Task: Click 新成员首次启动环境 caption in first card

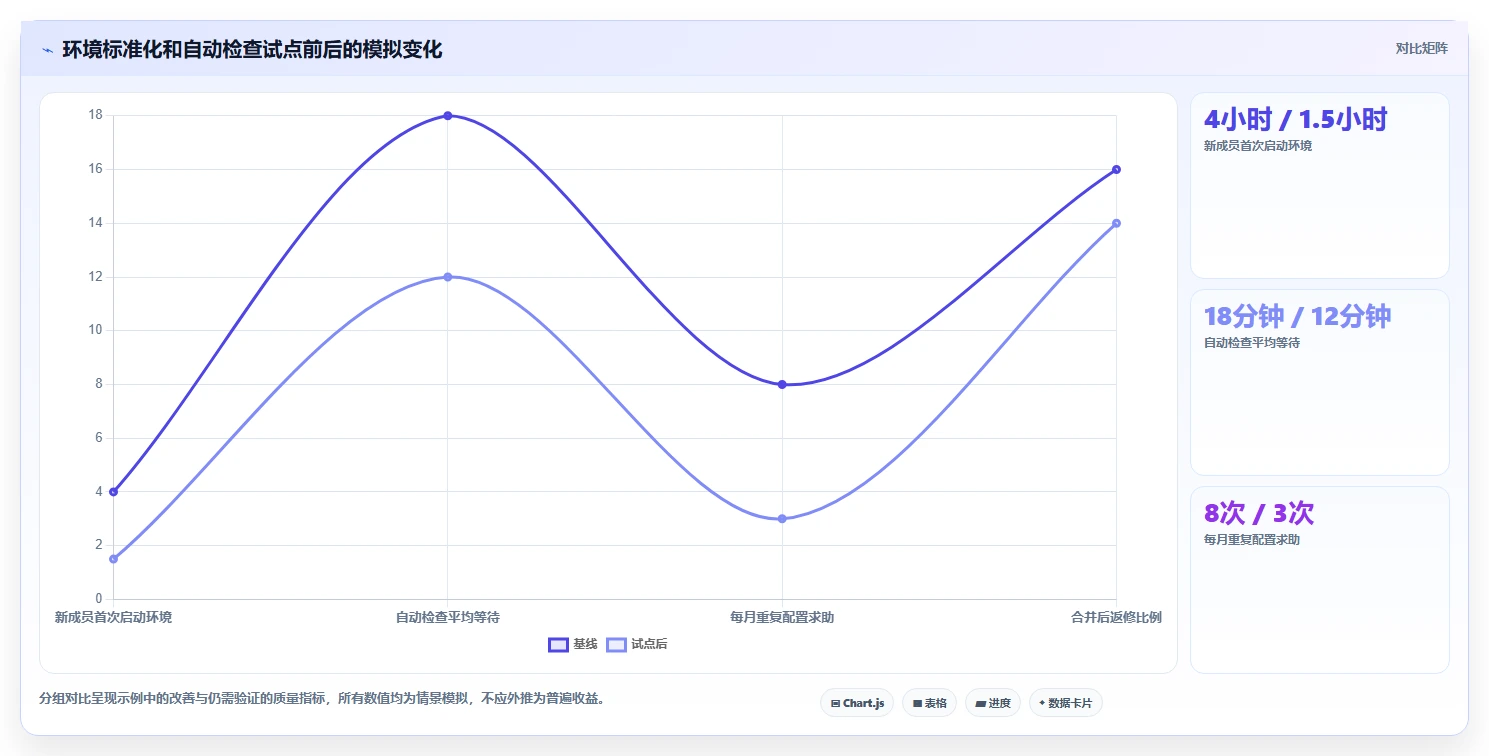Action: click(x=1258, y=146)
